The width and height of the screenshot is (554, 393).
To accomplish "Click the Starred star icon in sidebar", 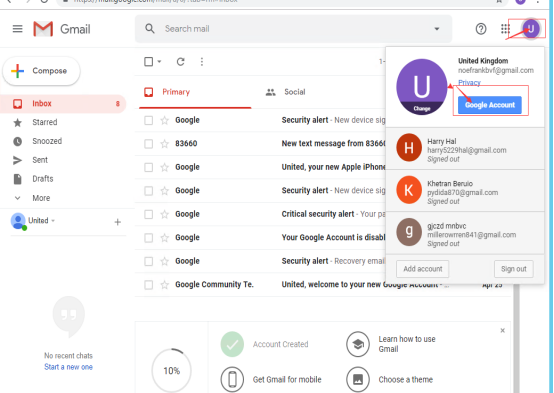I will click(17, 122).
